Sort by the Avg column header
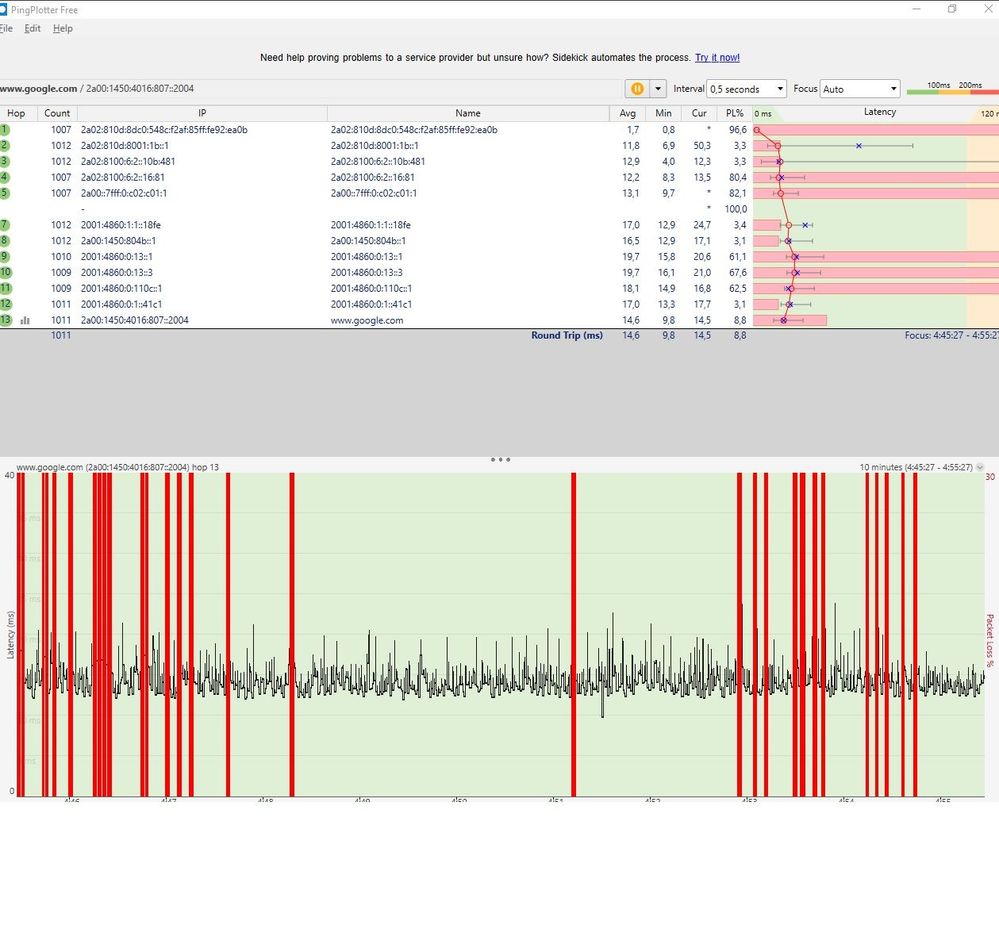Viewport: 999px width, 951px height. tap(628, 113)
